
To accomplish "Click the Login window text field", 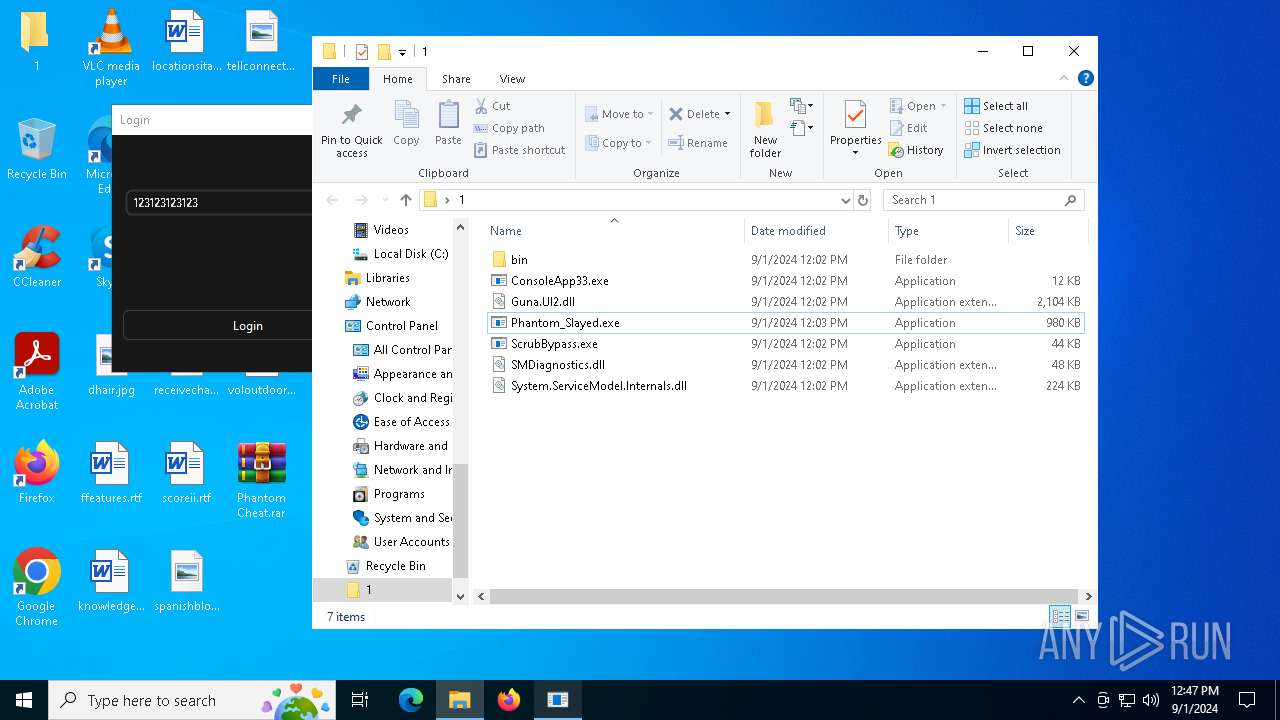I will tap(220, 203).
